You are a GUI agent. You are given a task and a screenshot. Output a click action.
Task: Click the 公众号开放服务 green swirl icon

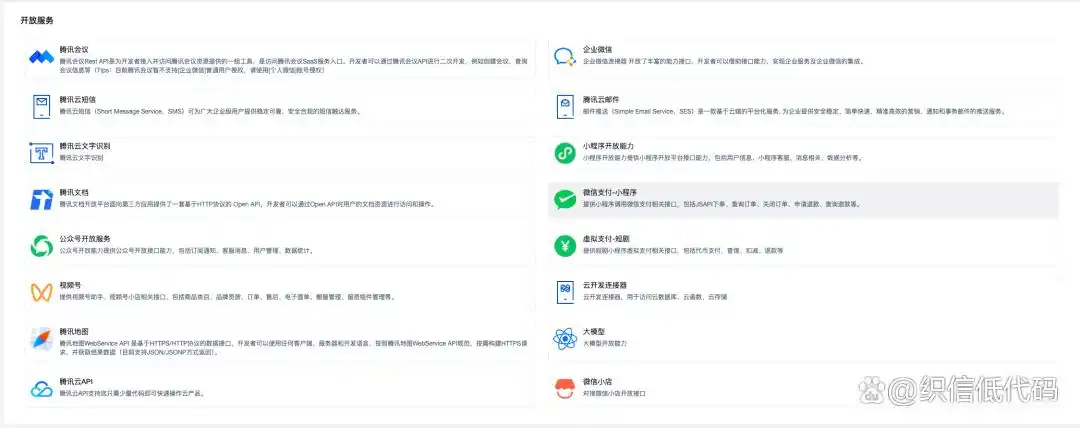pyautogui.click(x=41, y=246)
